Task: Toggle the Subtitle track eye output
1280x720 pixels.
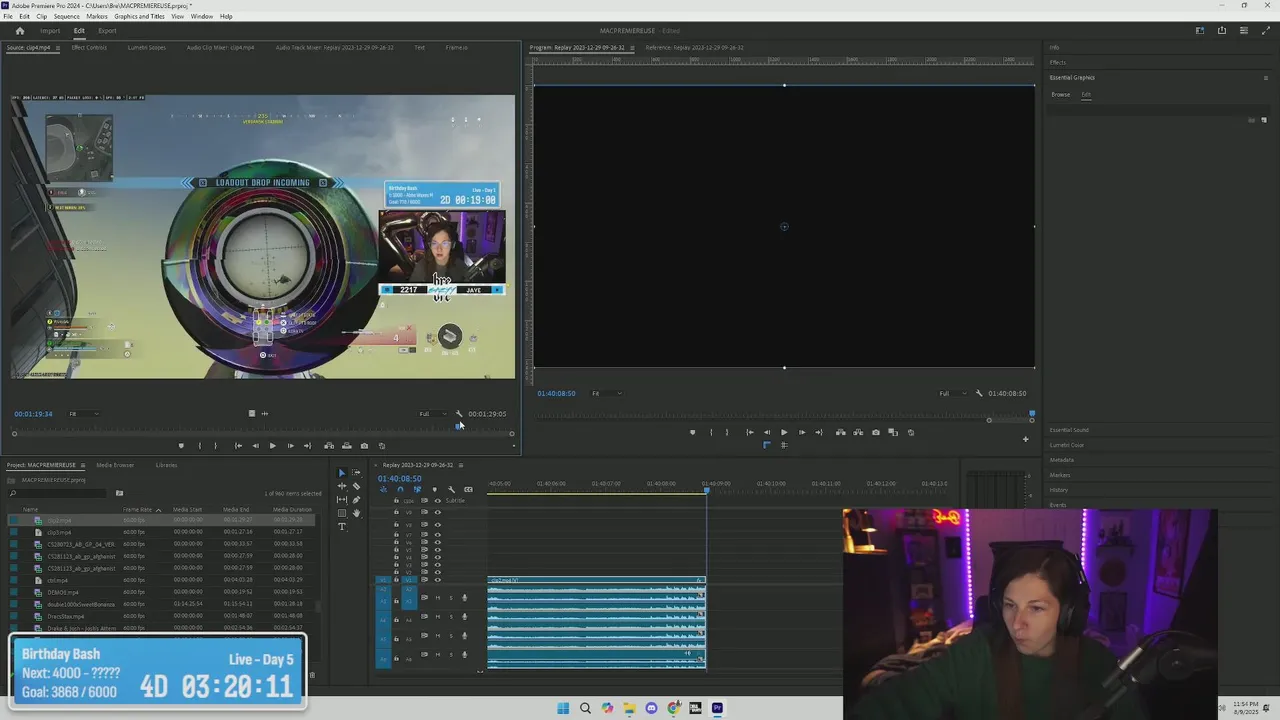Action: (x=437, y=501)
